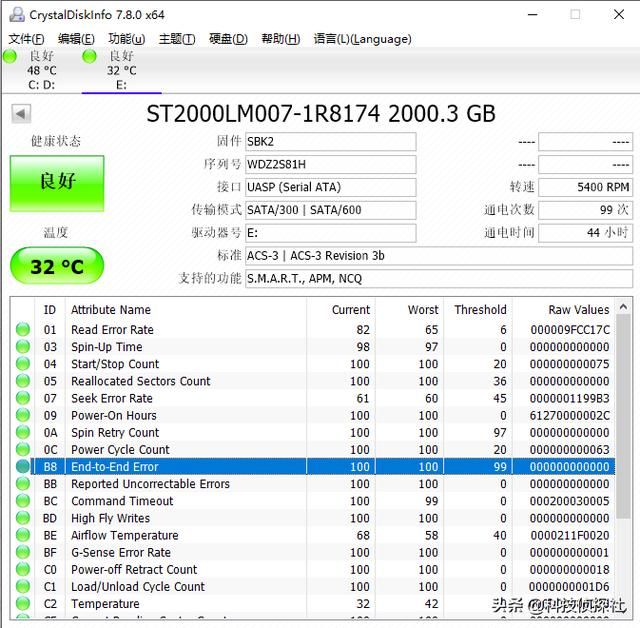Click status icon of High Fly Writes row
This screenshot has width=640, height=628.
pyautogui.click(x=23, y=518)
